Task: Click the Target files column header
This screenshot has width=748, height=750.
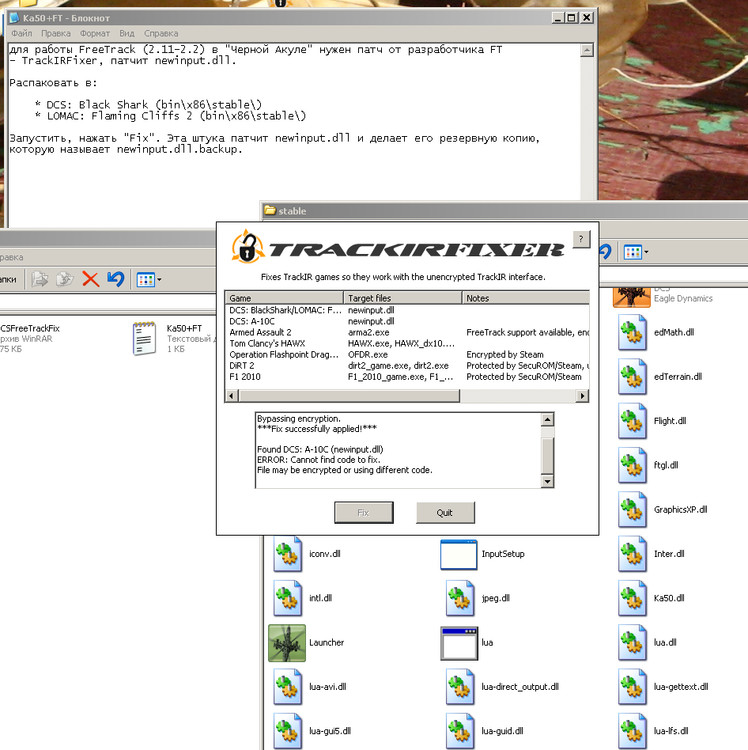Action: coord(403,298)
